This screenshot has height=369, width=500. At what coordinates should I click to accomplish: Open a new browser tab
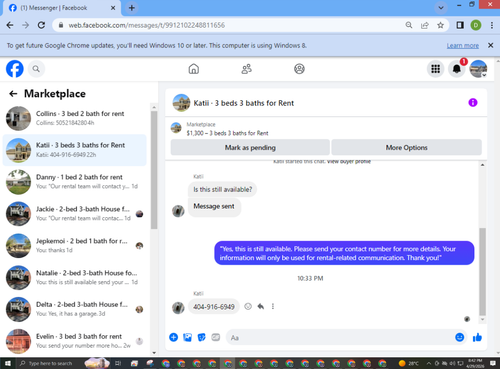click(x=132, y=8)
